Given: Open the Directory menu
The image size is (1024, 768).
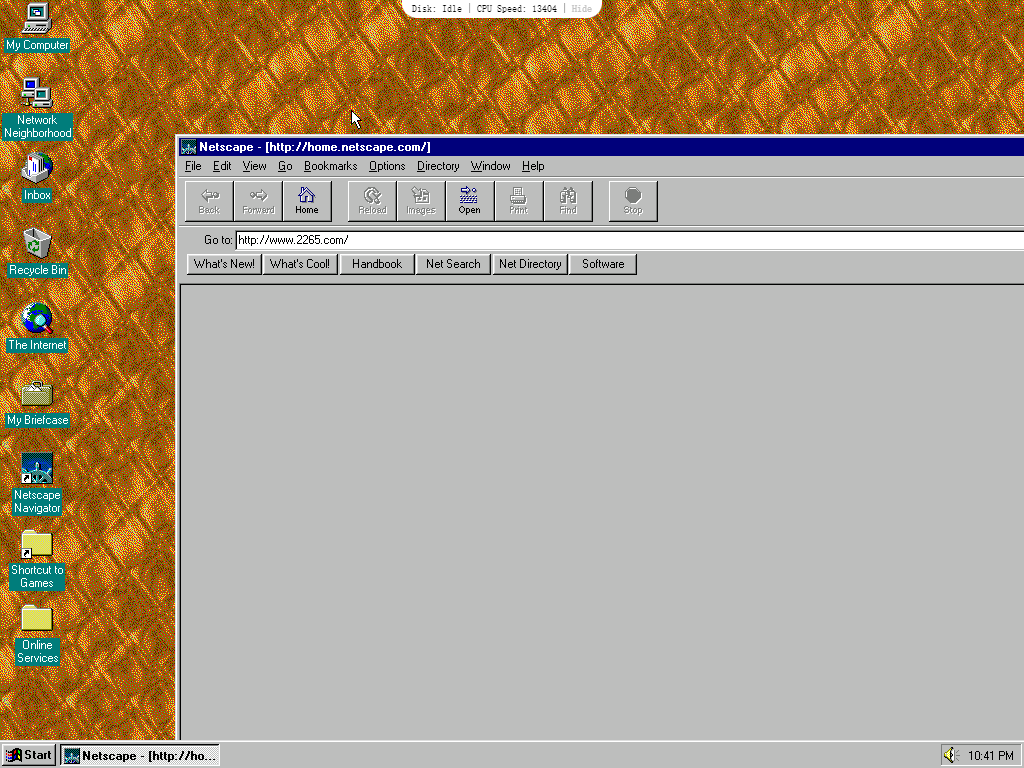Looking at the screenshot, I should tap(437, 166).
